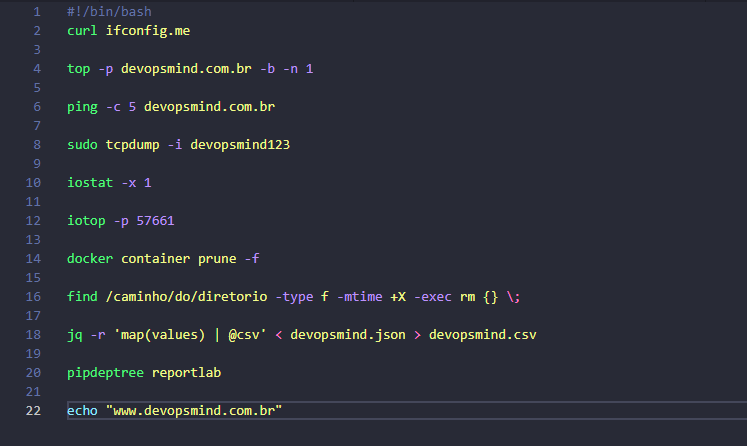Click 'ifconfig.me' text on line 2
This screenshot has height=446, width=747.
[148, 30]
